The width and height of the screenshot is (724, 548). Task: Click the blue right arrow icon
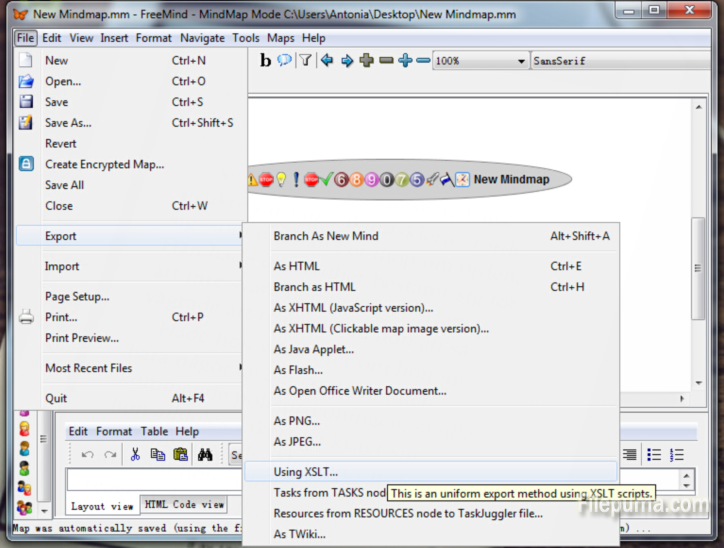[347, 60]
